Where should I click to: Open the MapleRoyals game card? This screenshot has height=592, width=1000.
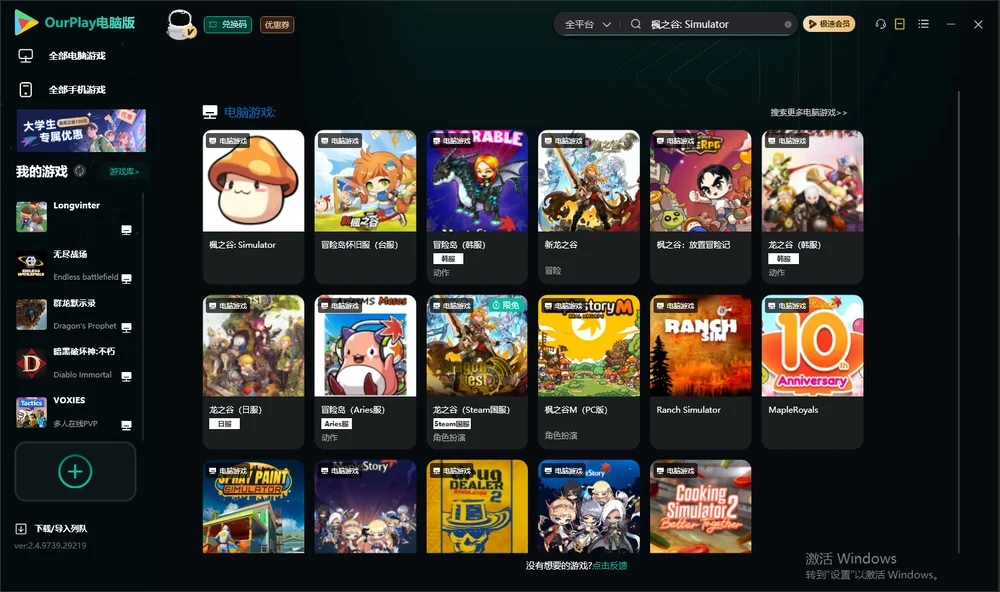812,372
